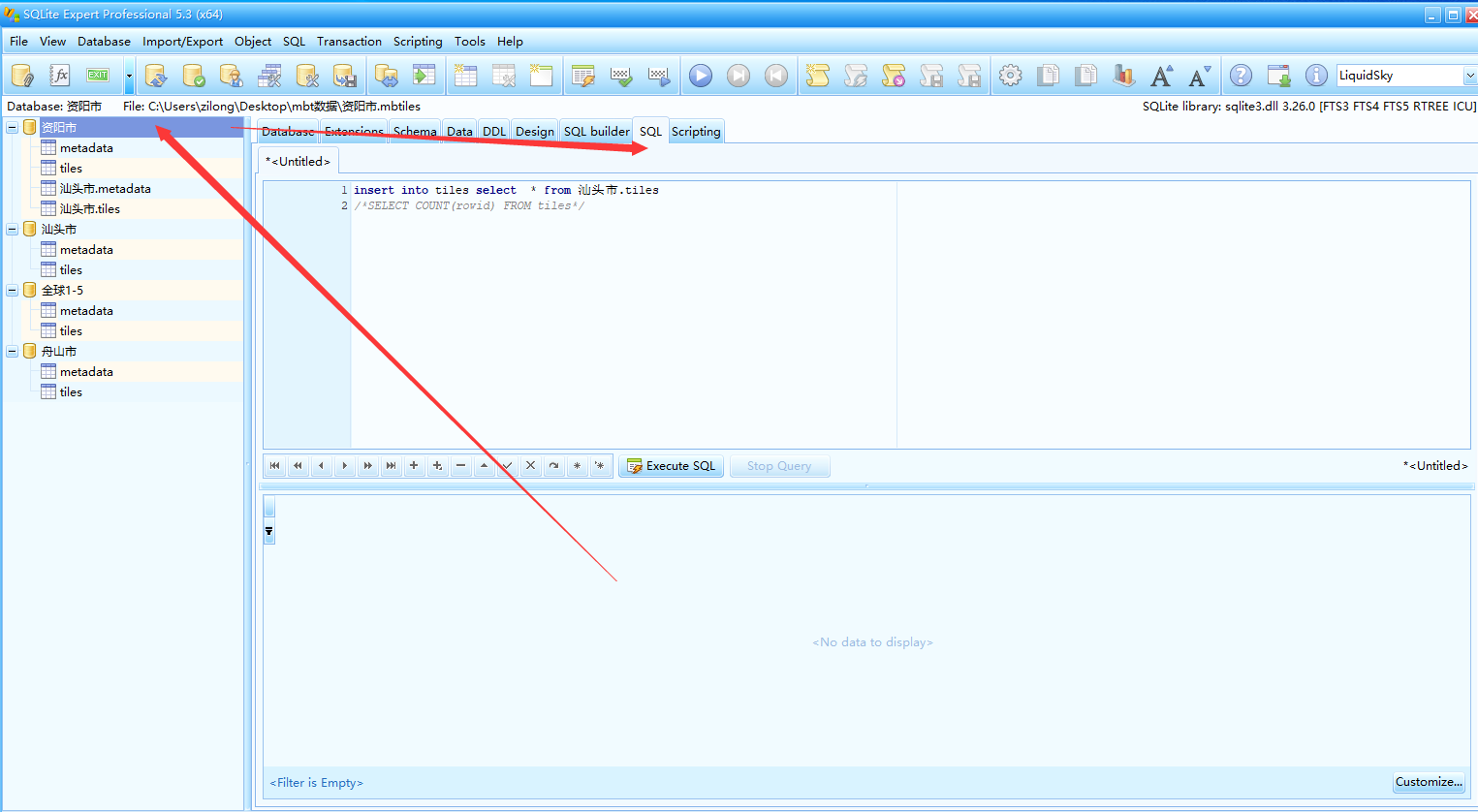Screen dimensions: 1478x812
Task: Click the database with green checkmark icon
Action: (194, 76)
